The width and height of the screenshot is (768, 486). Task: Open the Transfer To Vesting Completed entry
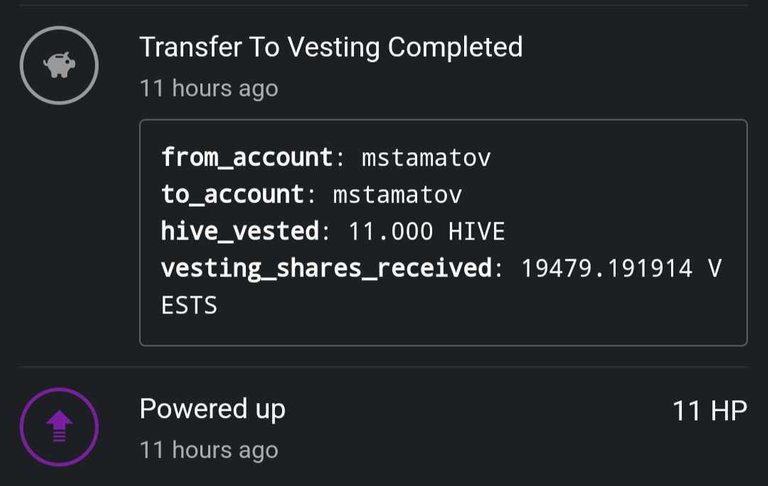tap(331, 48)
